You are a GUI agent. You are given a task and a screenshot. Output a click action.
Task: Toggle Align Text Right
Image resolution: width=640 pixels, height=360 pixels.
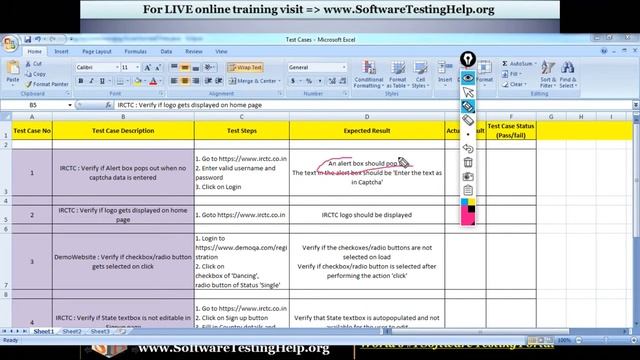196,81
